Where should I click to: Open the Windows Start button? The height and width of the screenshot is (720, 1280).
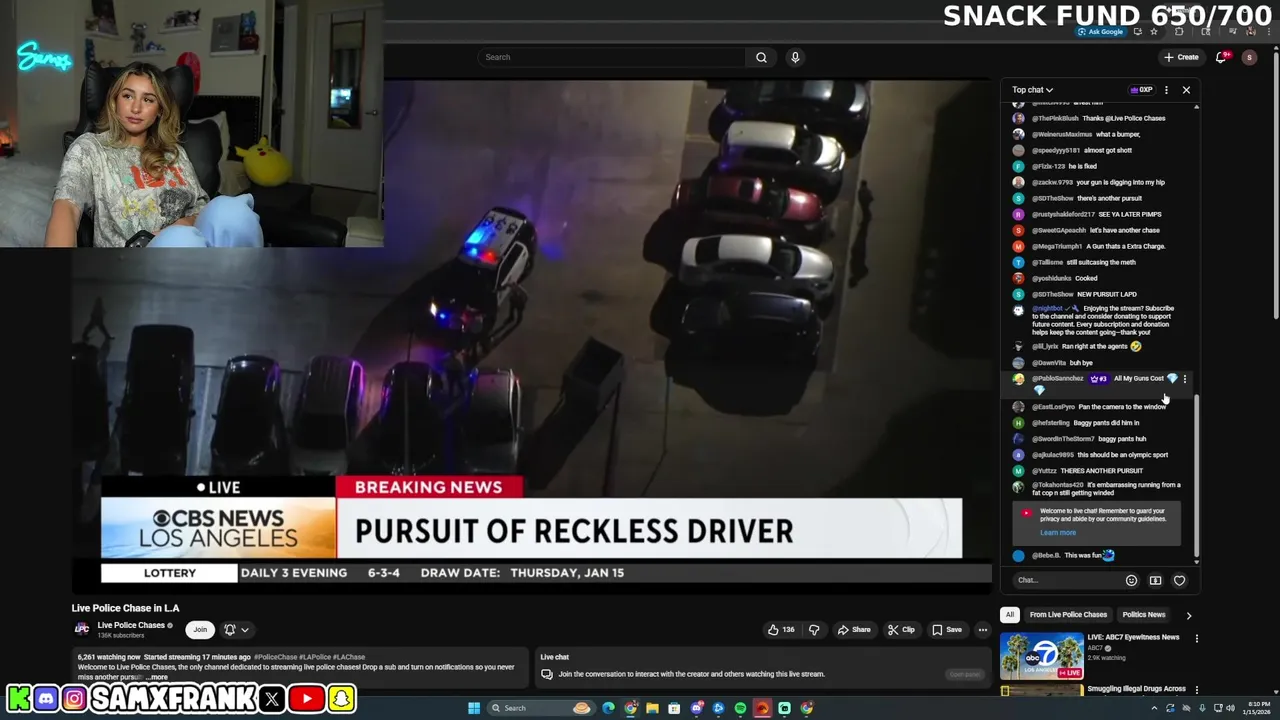click(474, 708)
